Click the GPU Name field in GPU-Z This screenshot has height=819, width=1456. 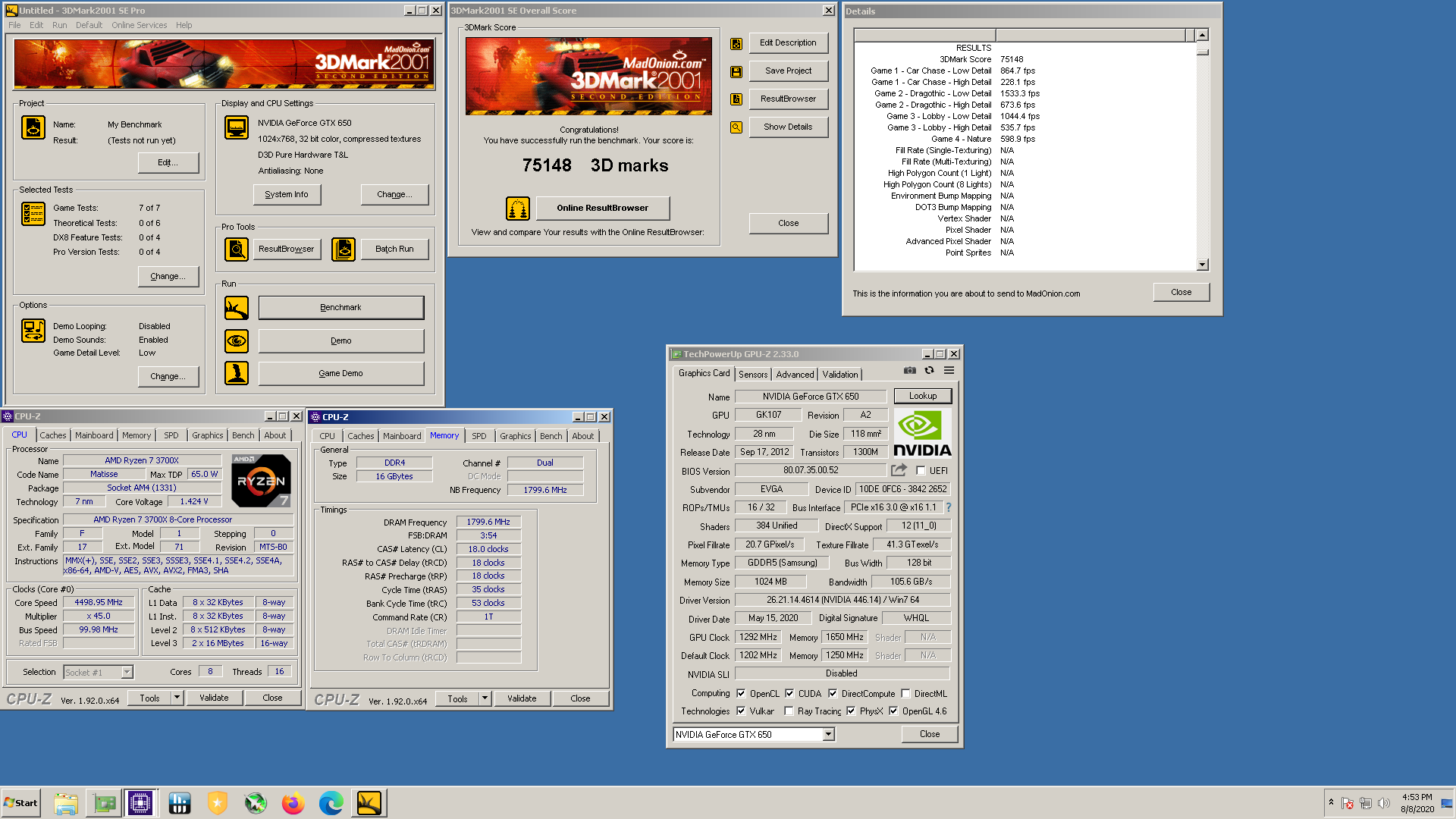pyautogui.click(x=811, y=397)
